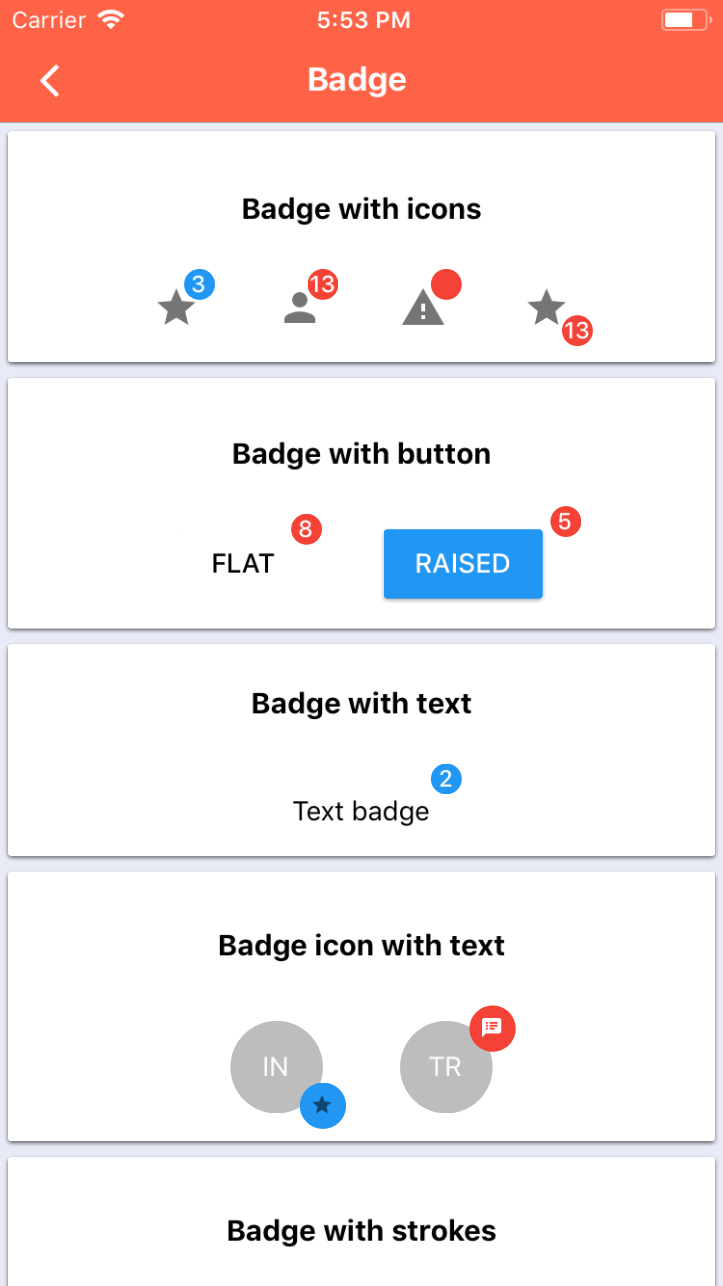
Task: Select the IN circle avatar
Action: pos(275,1066)
